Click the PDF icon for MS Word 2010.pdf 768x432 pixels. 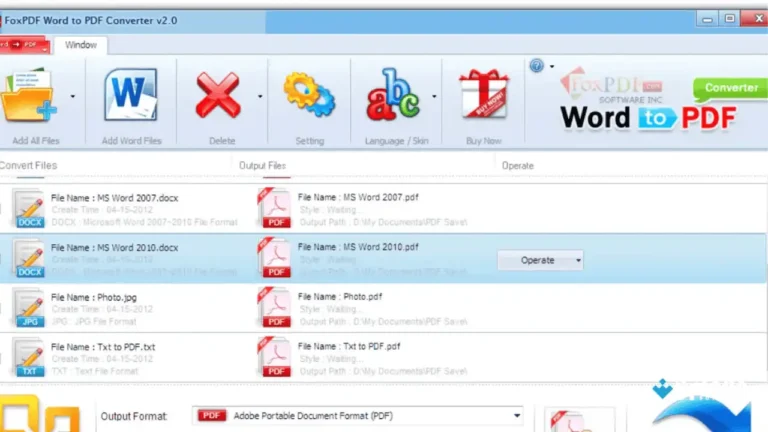tap(274, 258)
